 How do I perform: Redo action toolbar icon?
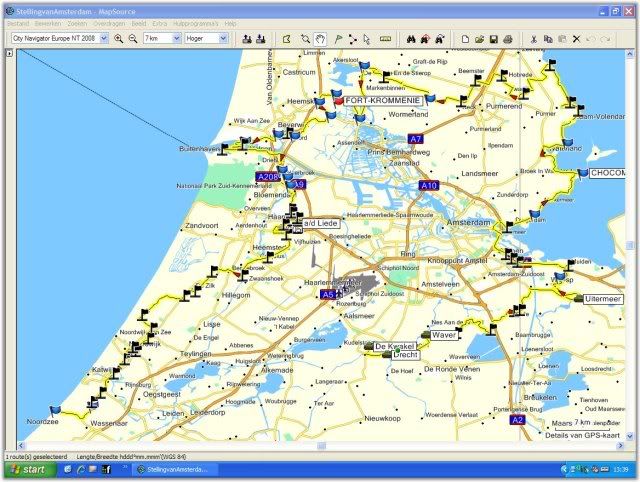point(605,39)
